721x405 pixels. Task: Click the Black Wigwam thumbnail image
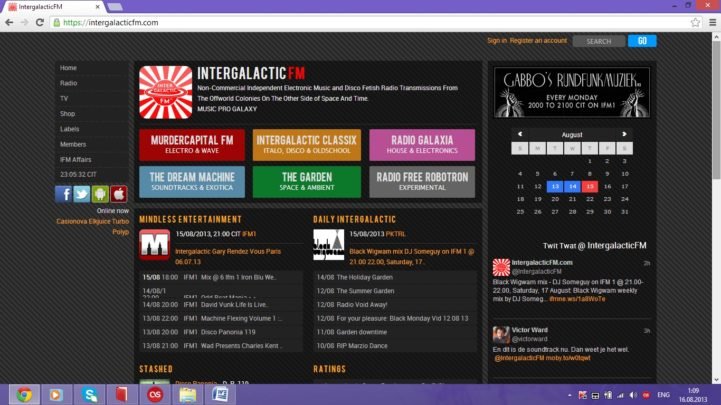point(328,245)
